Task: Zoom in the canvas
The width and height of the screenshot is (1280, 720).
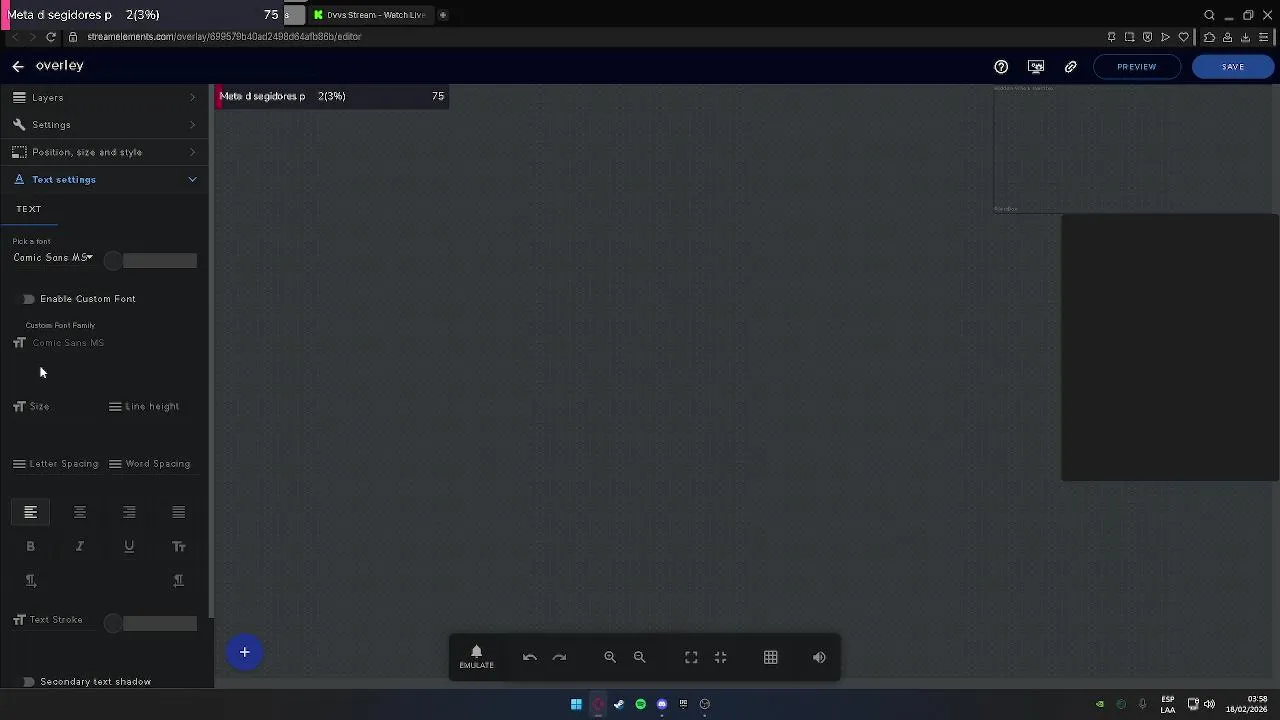Action: (x=610, y=657)
